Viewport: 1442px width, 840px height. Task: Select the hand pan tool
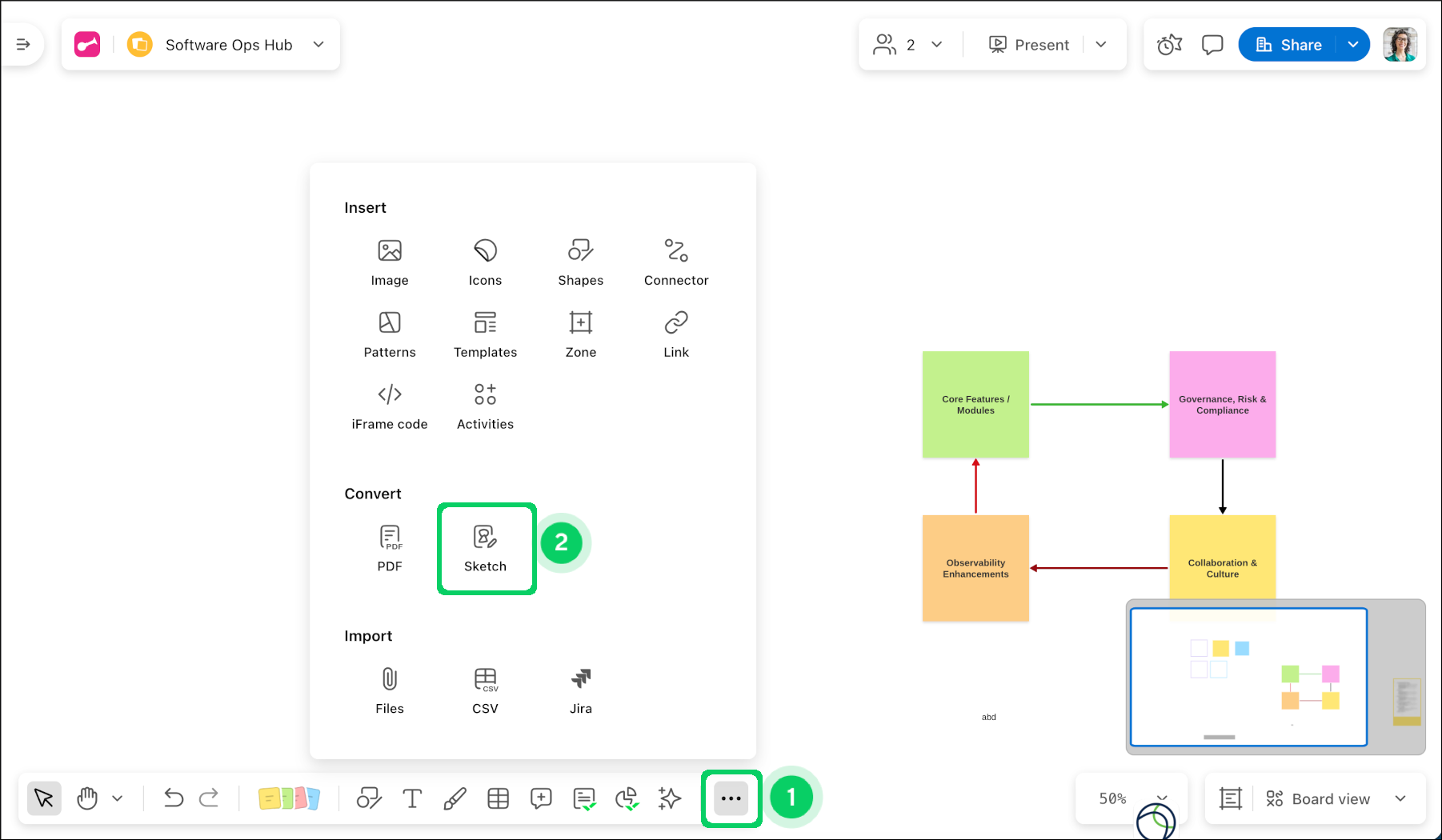point(87,798)
